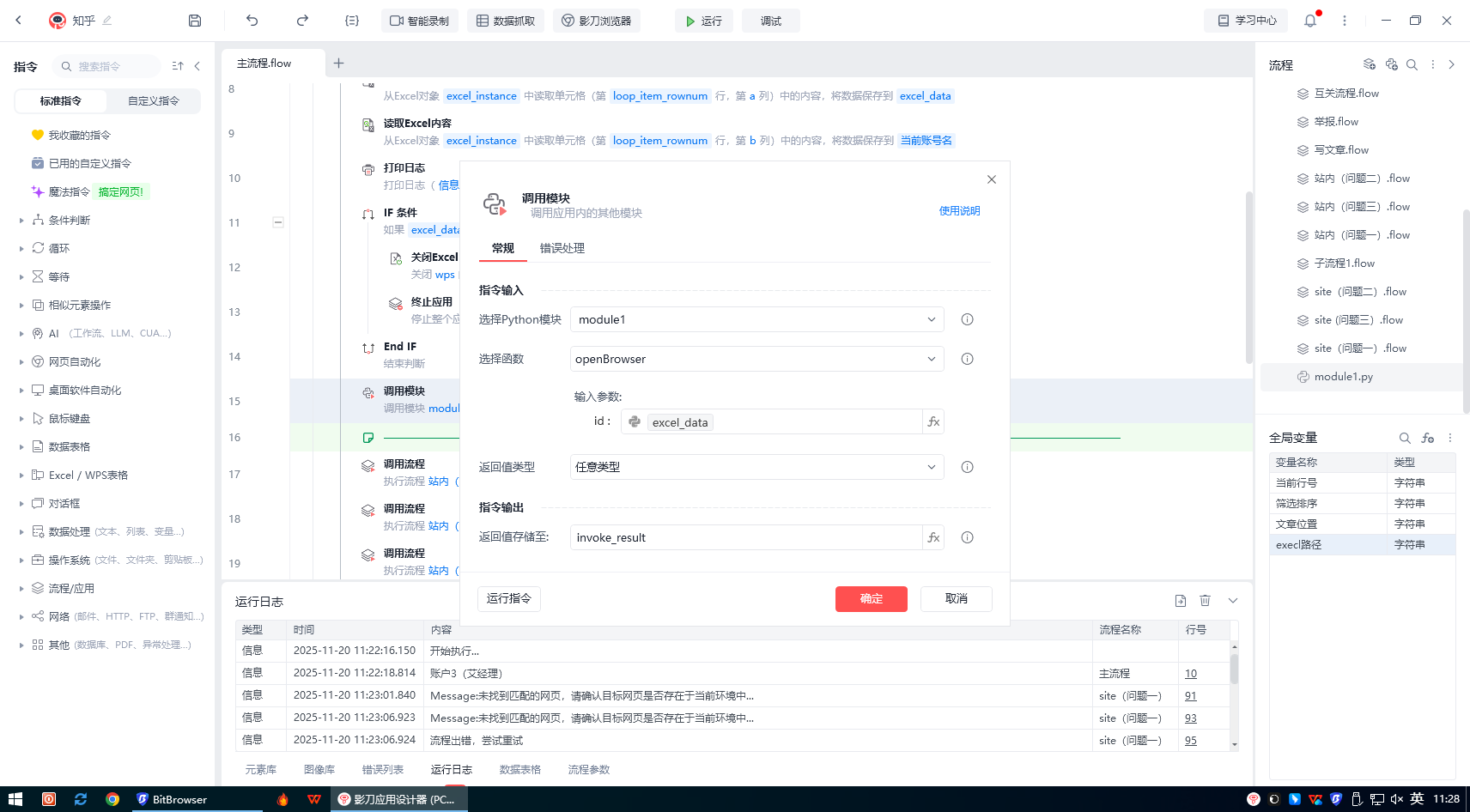
Task: Click the save icon in top toolbar
Action: (195, 21)
